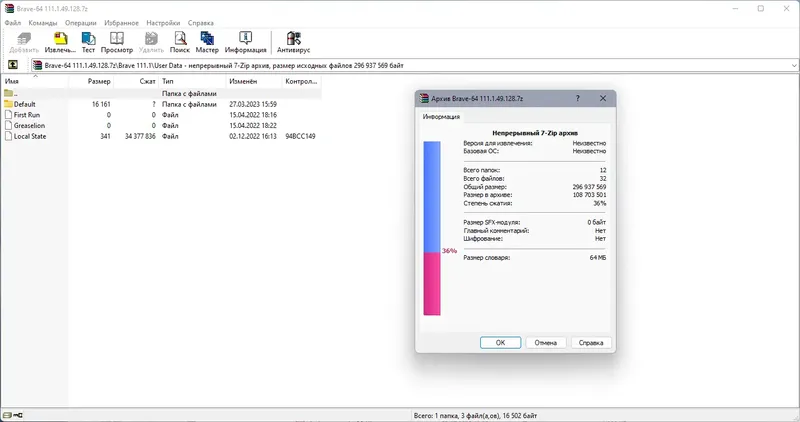Expand the address bar path dropdown
The height and width of the screenshot is (422, 800).
[x=794, y=65]
